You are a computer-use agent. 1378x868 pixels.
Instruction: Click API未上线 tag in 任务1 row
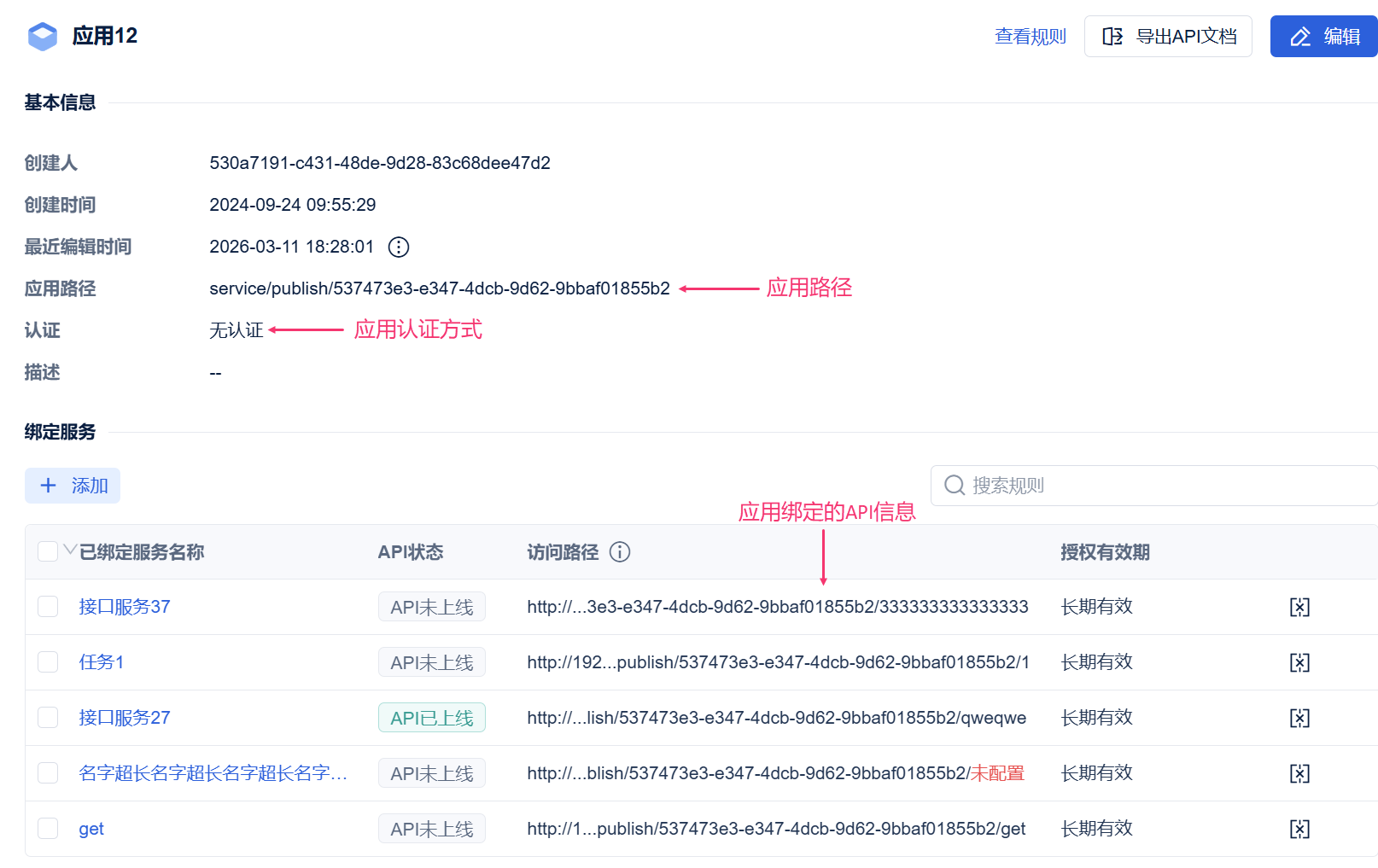click(432, 662)
